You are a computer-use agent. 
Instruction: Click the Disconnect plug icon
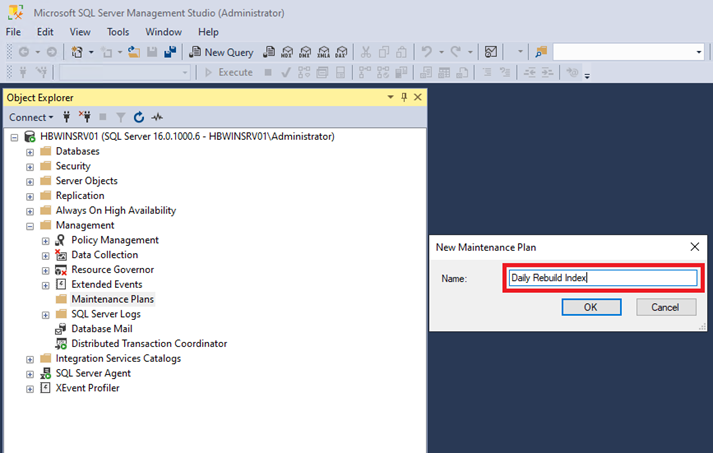(85, 117)
